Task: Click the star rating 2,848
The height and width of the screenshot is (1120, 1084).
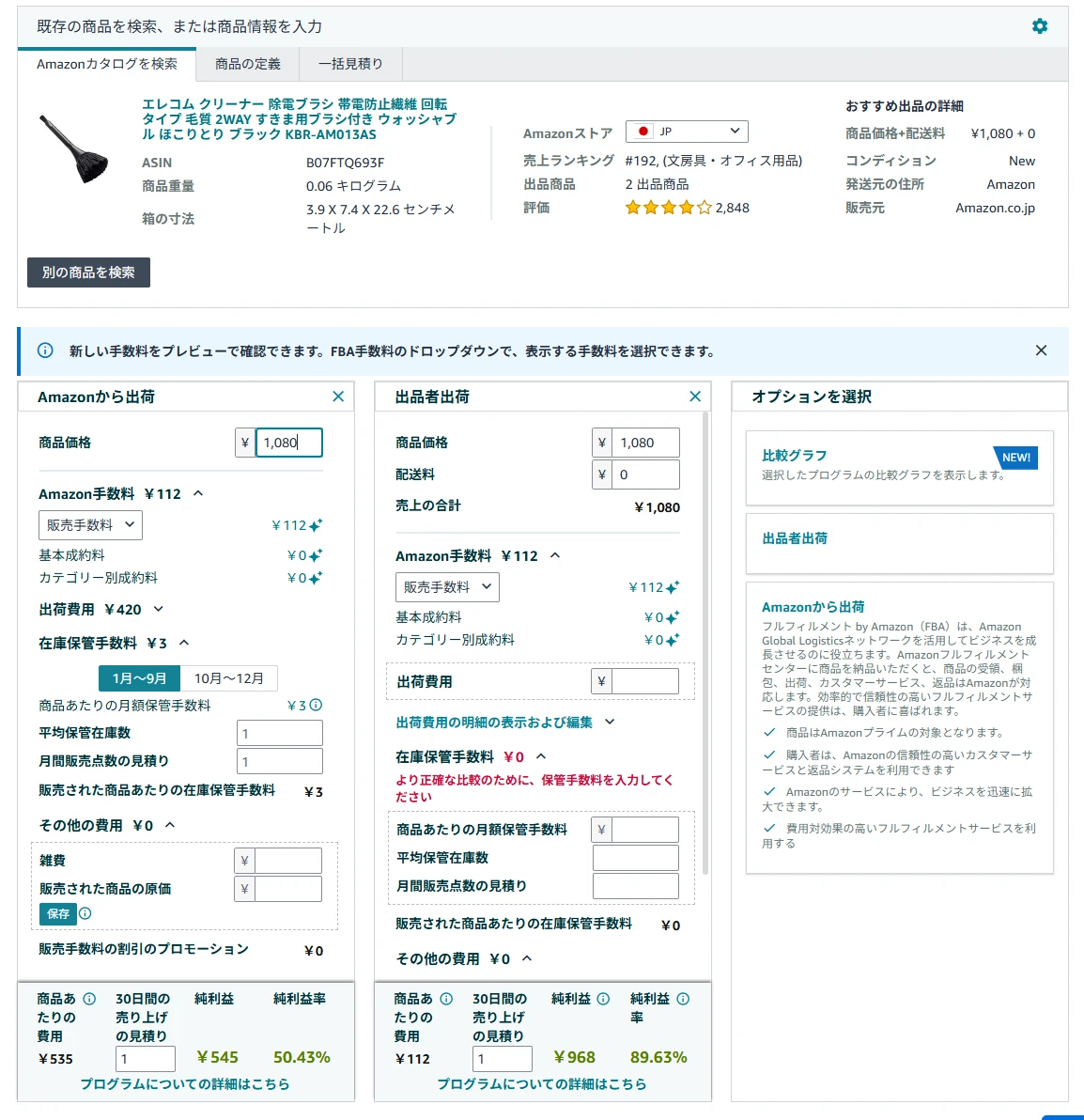Action: pyautogui.click(x=687, y=208)
